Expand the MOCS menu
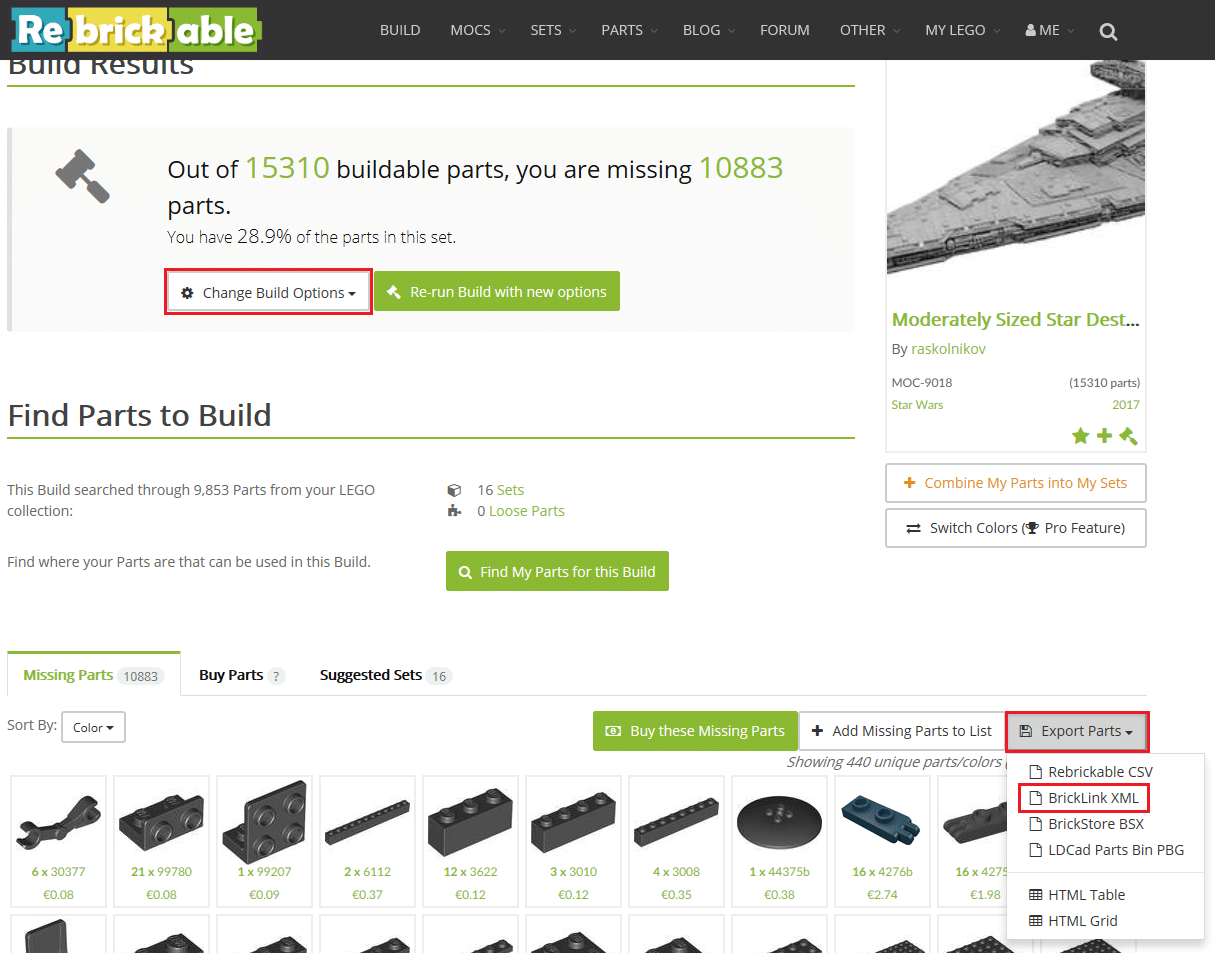This screenshot has height=953, width=1215. point(478,30)
